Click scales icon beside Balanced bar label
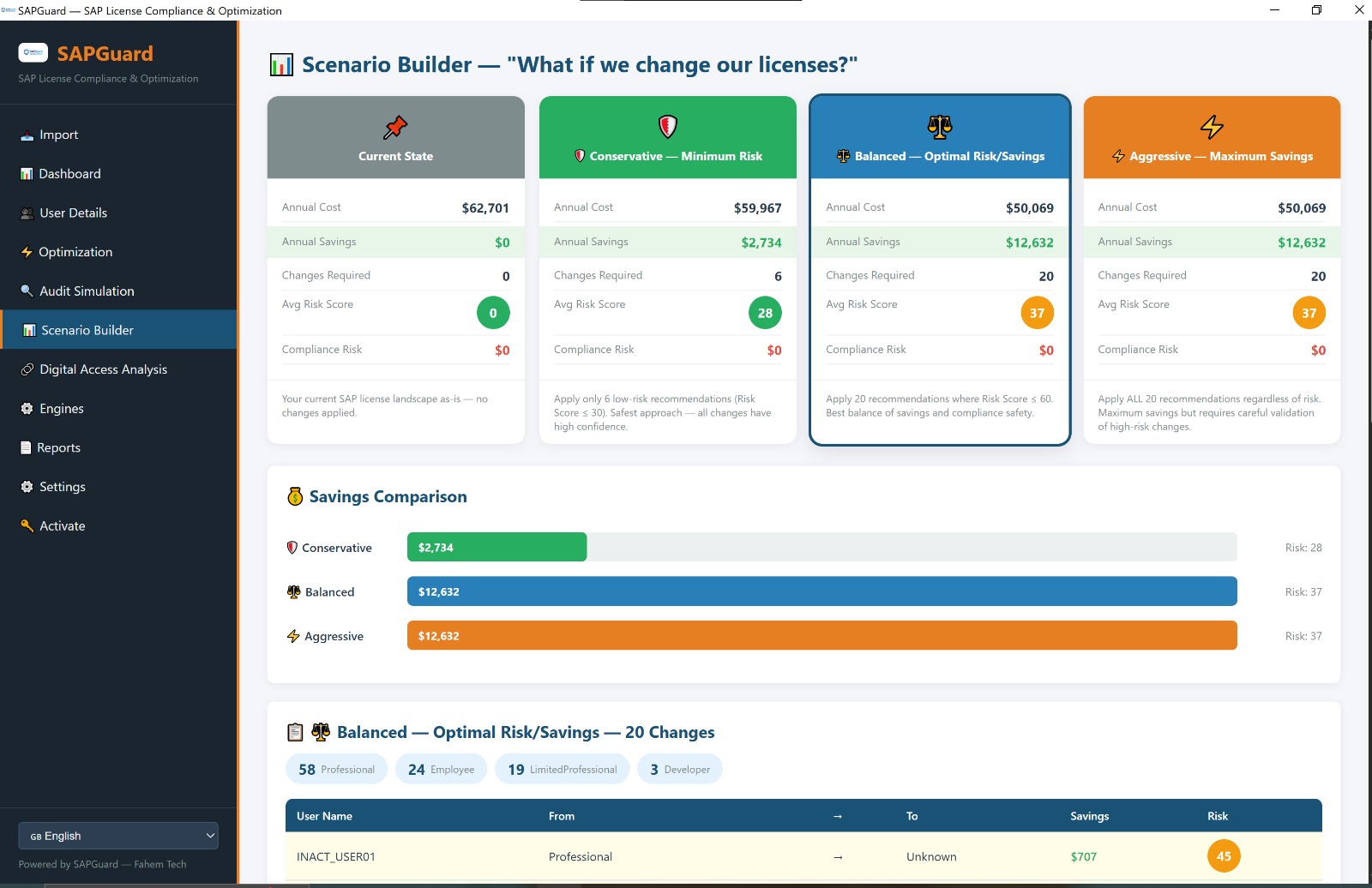1372x888 pixels. (294, 592)
